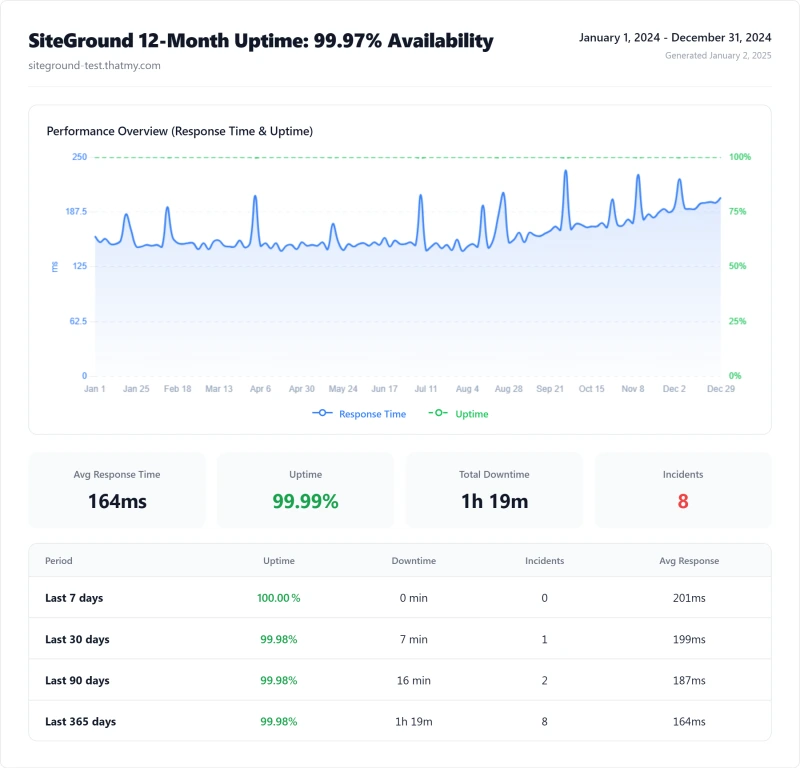The image size is (800, 768).
Task: Click the 100.00% uptime value
Action: tap(279, 598)
